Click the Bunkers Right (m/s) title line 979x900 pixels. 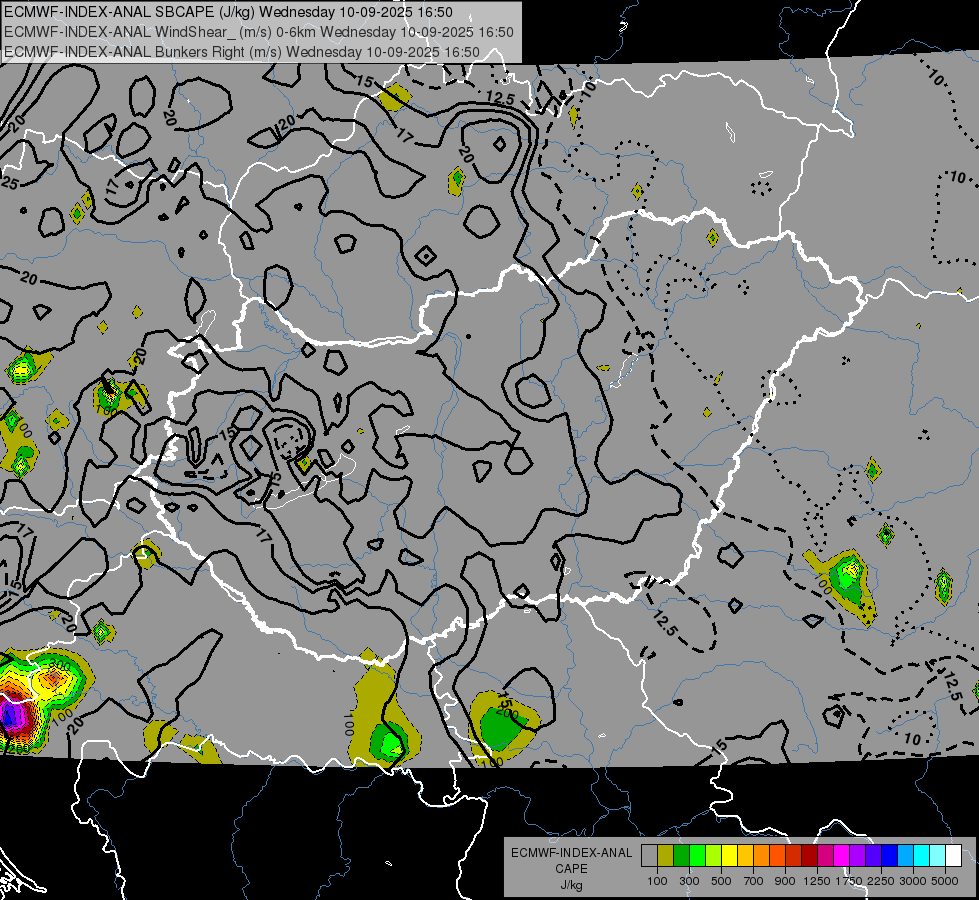242,52
